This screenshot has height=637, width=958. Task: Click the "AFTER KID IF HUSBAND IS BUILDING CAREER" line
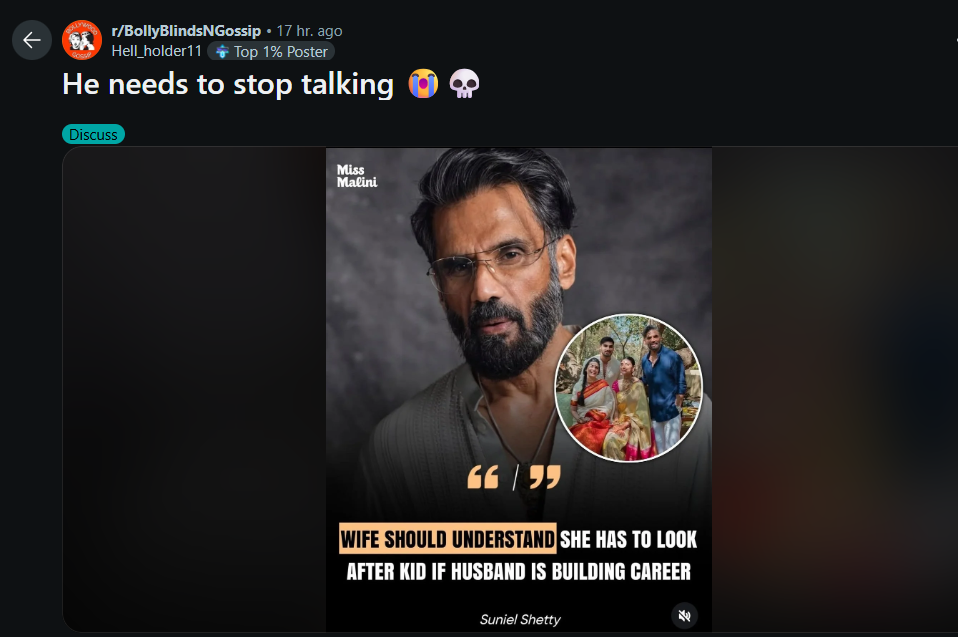point(518,572)
